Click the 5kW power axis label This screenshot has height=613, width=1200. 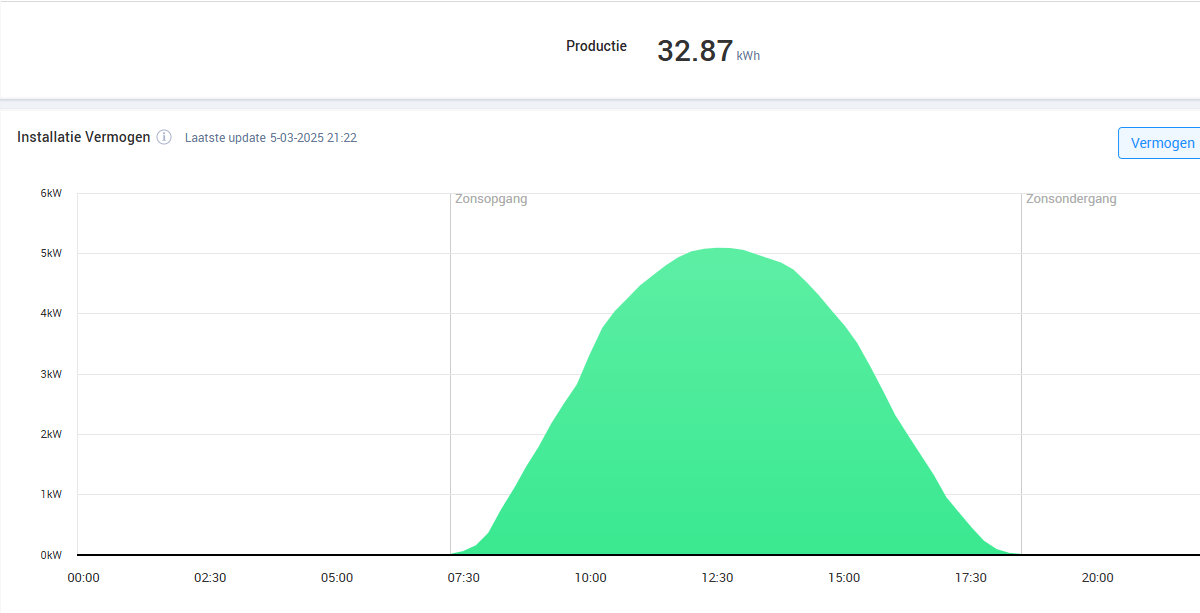tap(51, 254)
